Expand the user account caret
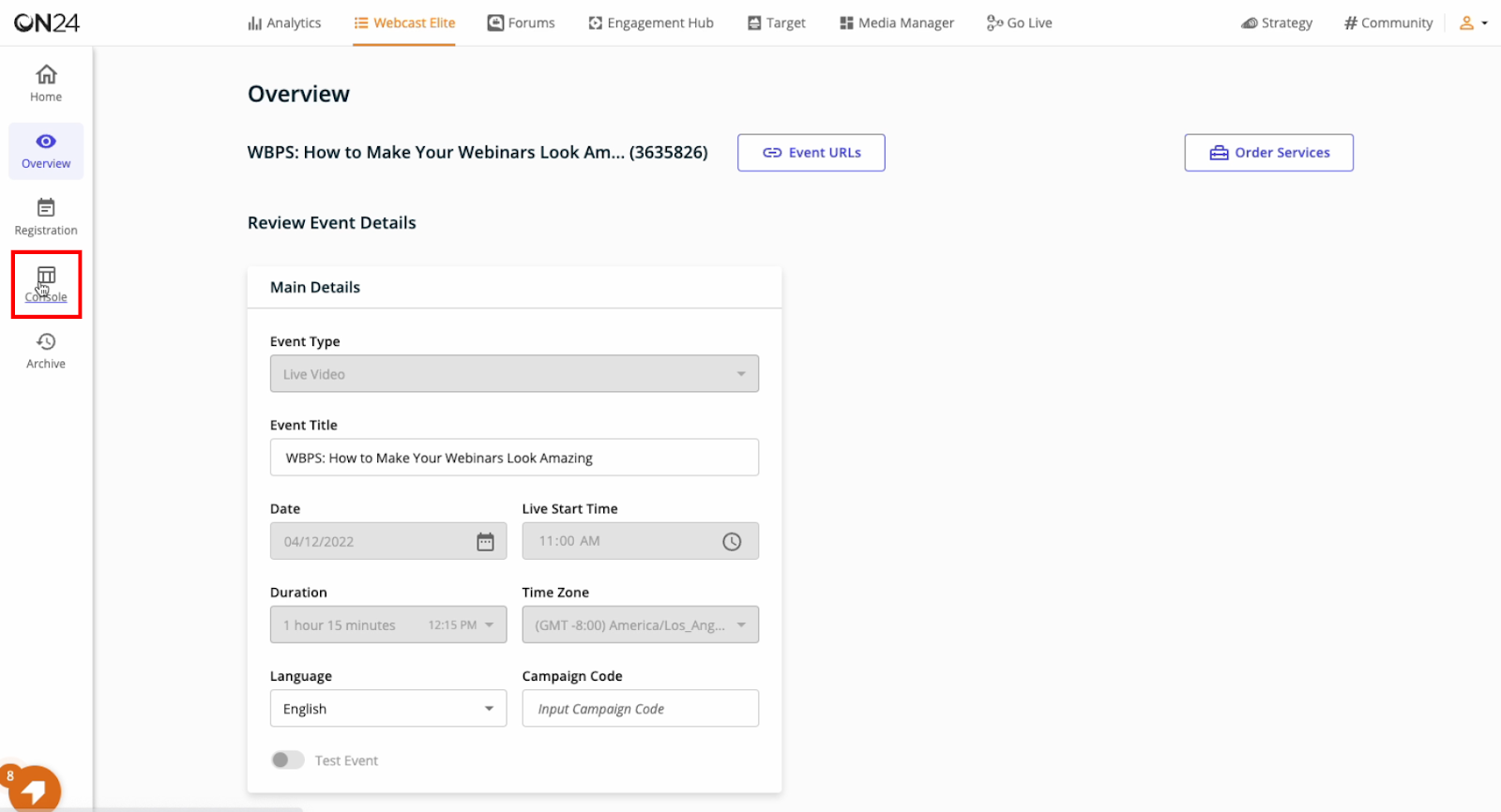 click(1484, 23)
